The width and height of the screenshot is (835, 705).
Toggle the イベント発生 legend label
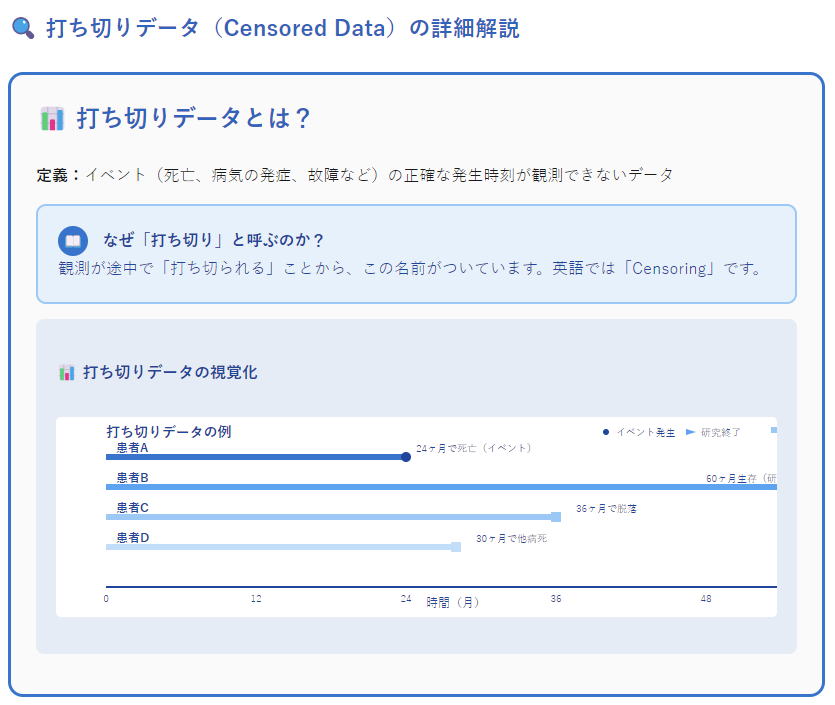pos(646,432)
